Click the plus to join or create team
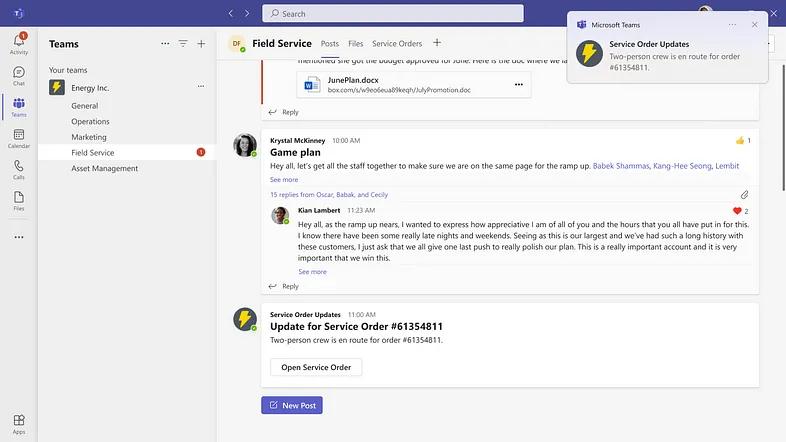This screenshot has width=786, height=442. [201, 44]
